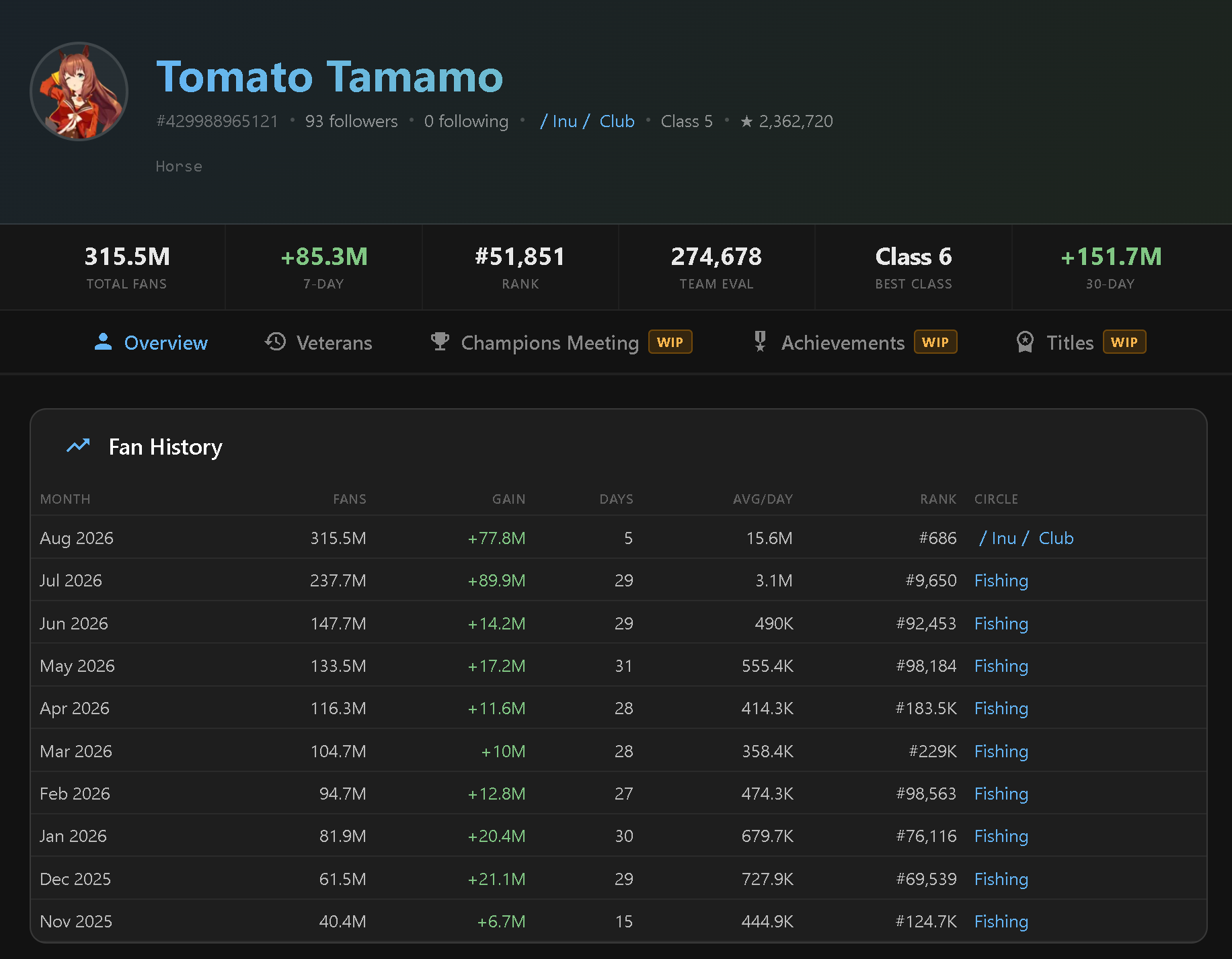This screenshot has width=1232, height=959.
Task: Click the #51,851 Rank stat
Action: point(520,267)
